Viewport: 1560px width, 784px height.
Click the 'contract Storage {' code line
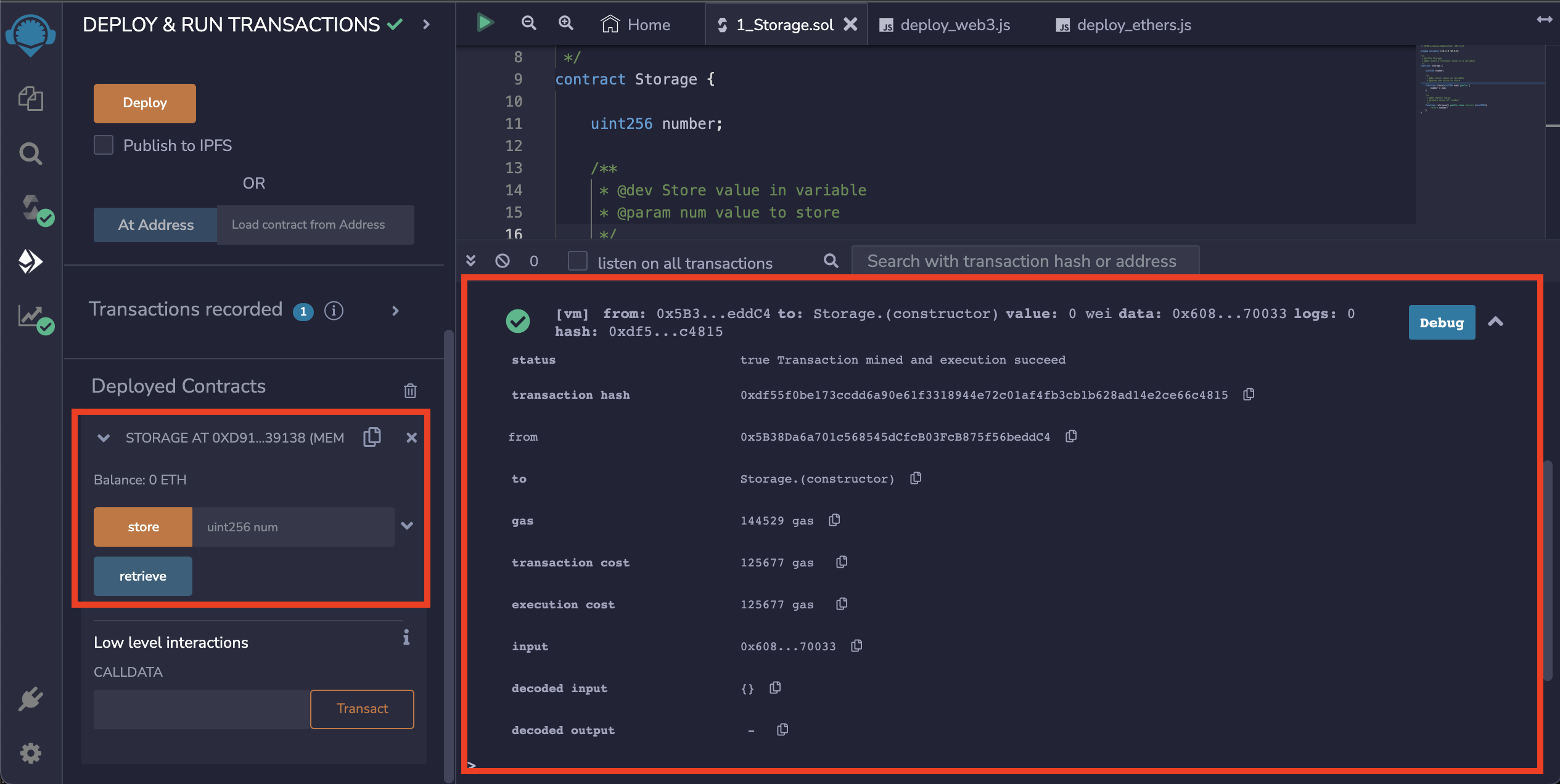pyautogui.click(x=635, y=80)
